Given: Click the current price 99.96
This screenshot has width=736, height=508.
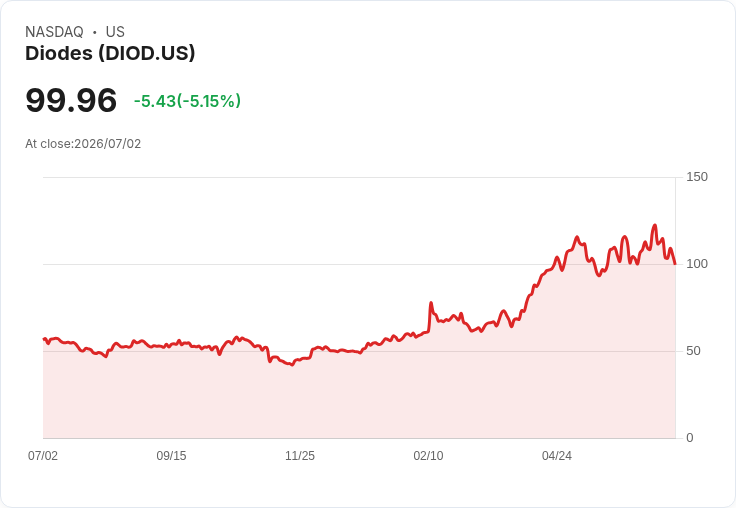Looking at the screenshot, I should [x=71, y=100].
